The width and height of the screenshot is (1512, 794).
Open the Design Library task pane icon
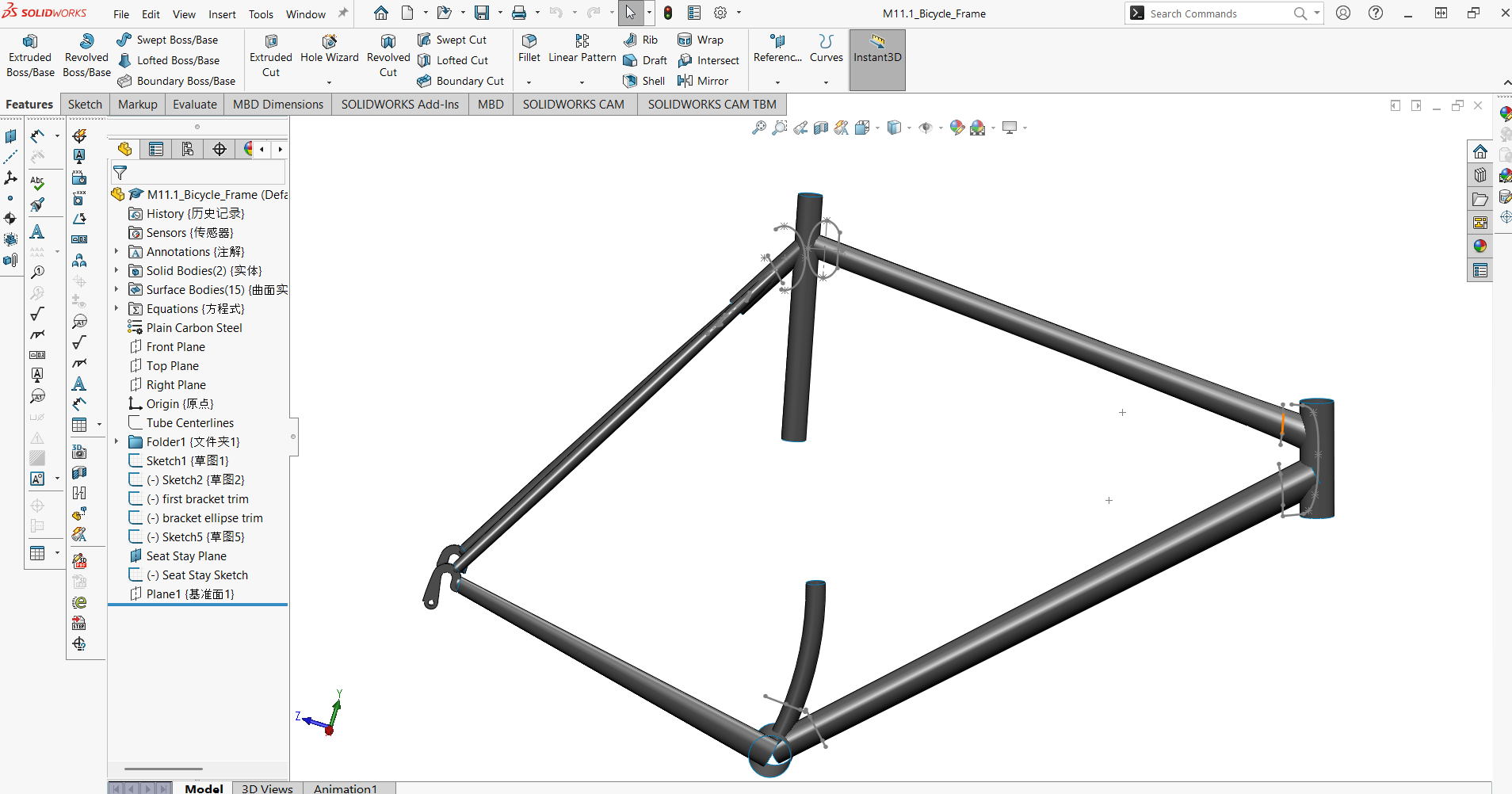pyautogui.click(x=1480, y=175)
